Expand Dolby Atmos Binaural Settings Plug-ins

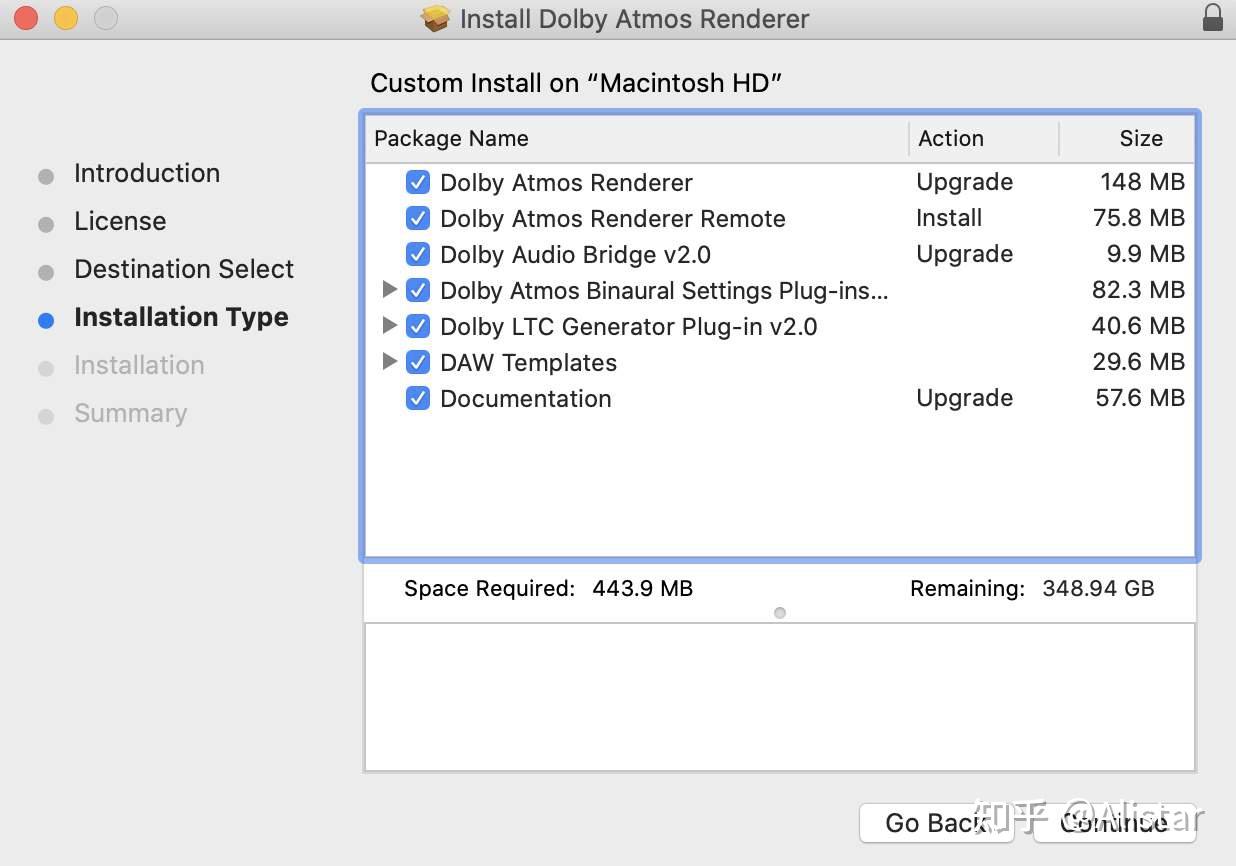point(390,290)
